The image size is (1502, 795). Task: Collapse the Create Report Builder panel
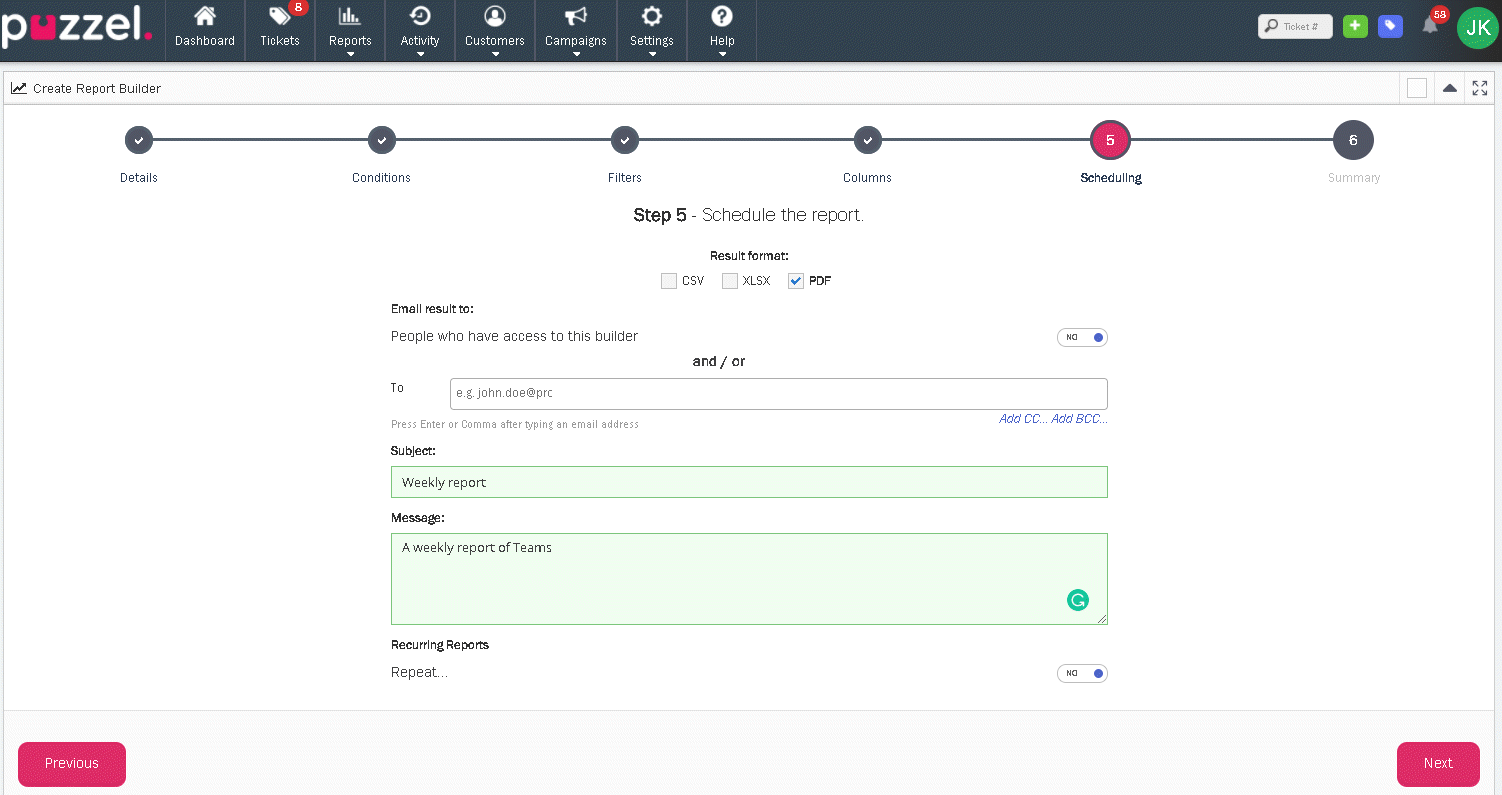pos(1449,88)
